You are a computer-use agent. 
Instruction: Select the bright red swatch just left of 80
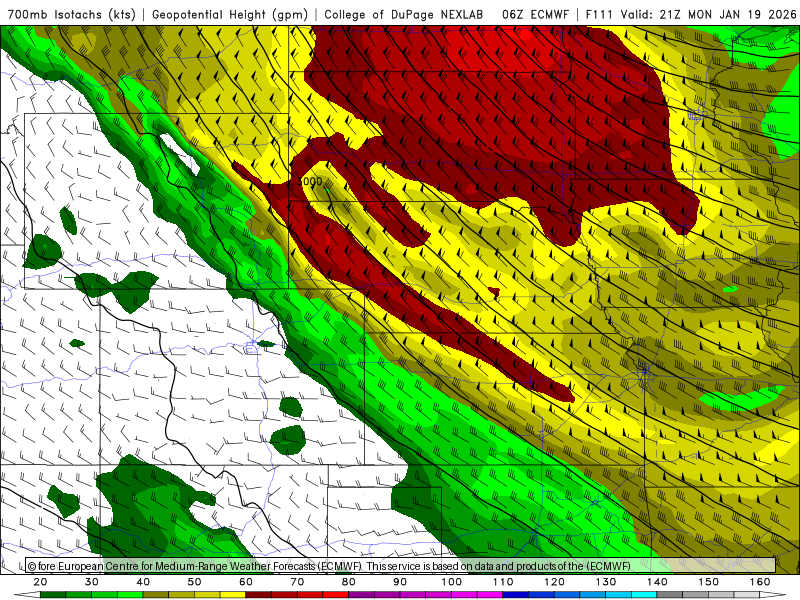pyautogui.click(x=336, y=595)
